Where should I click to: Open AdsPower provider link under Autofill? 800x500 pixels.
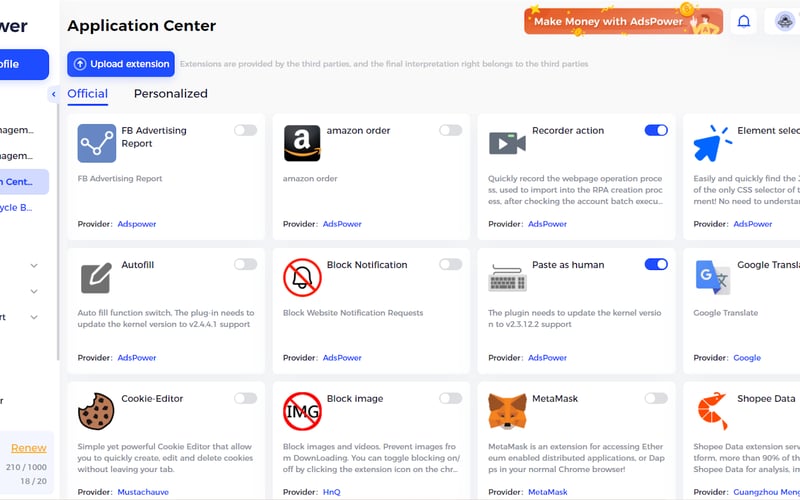point(137,358)
